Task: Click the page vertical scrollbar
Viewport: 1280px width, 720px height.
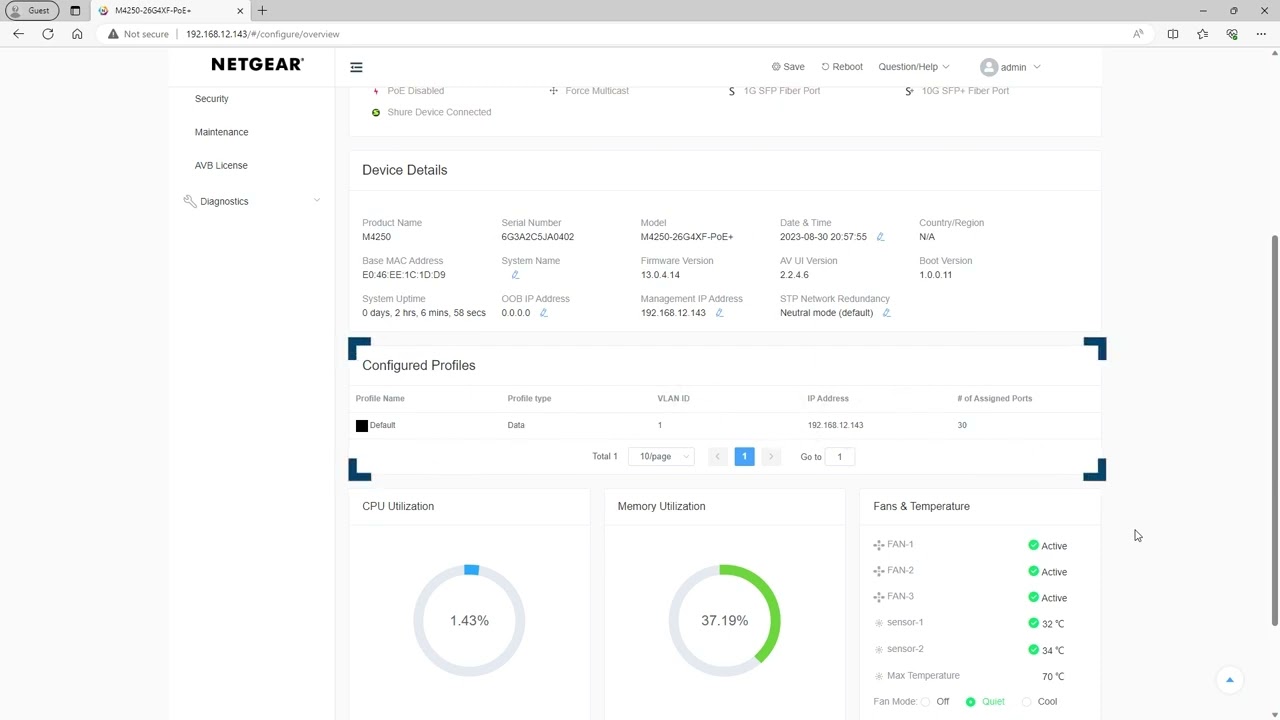Action: pos(1274,430)
